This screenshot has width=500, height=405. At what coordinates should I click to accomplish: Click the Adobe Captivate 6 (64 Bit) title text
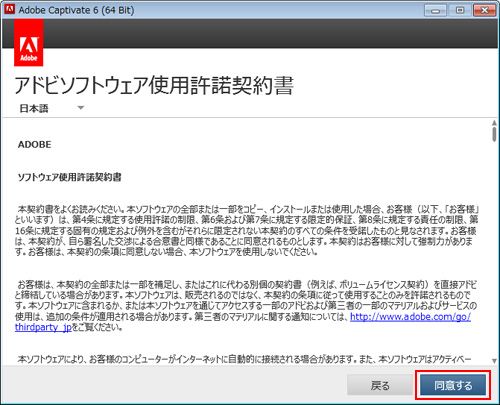coord(76,10)
